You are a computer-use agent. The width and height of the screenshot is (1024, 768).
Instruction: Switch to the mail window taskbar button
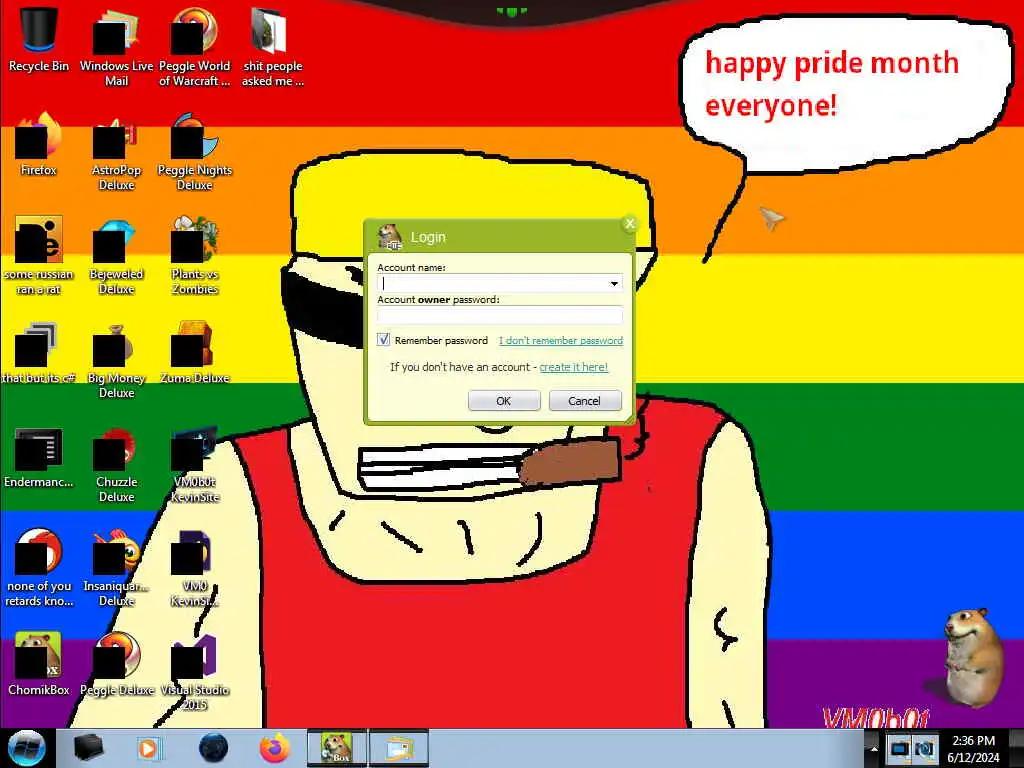tap(399, 748)
